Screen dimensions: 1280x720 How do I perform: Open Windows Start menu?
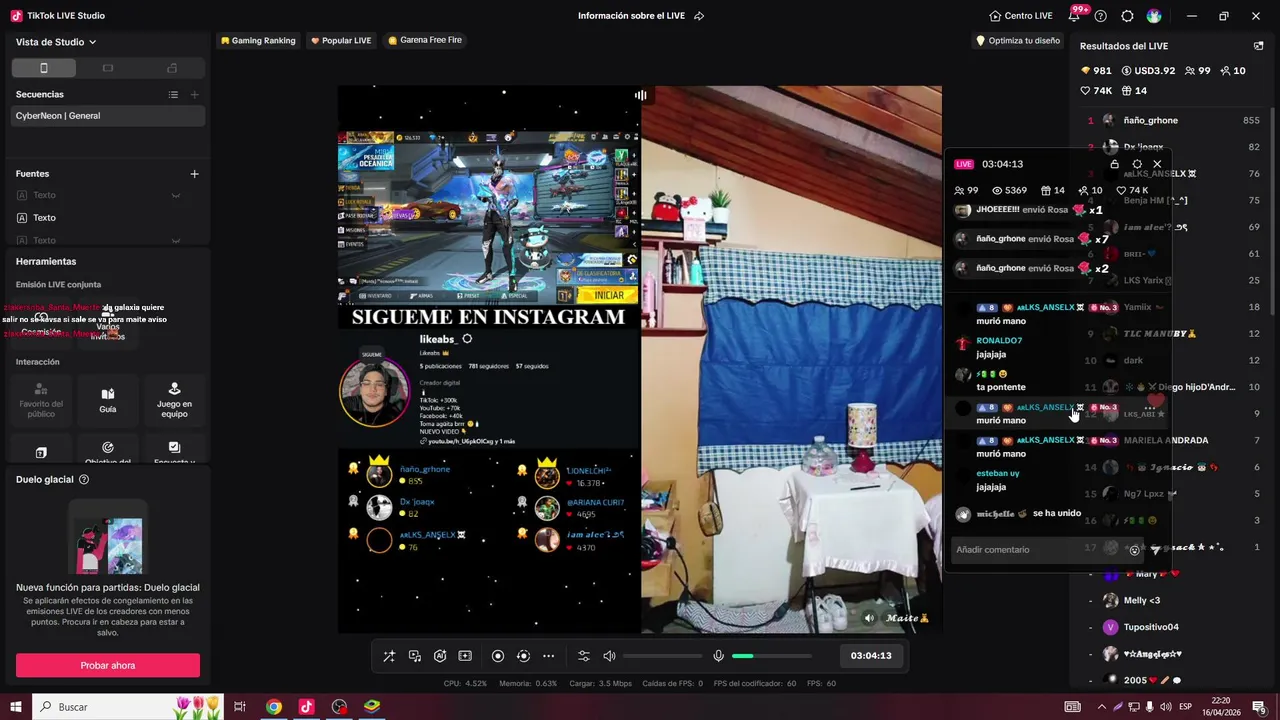coord(16,707)
